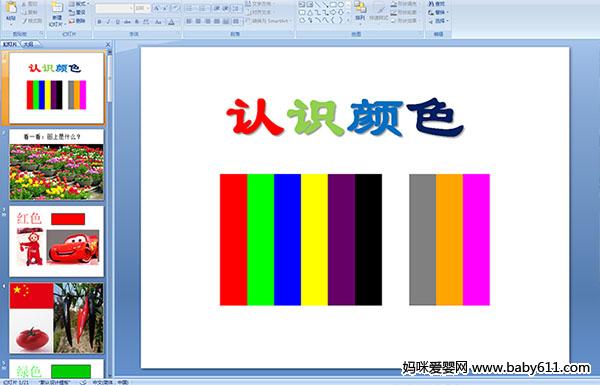This screenshot has width=600, height=385.
Task: Click the Grow Font icon
Action: click(157, 8)
